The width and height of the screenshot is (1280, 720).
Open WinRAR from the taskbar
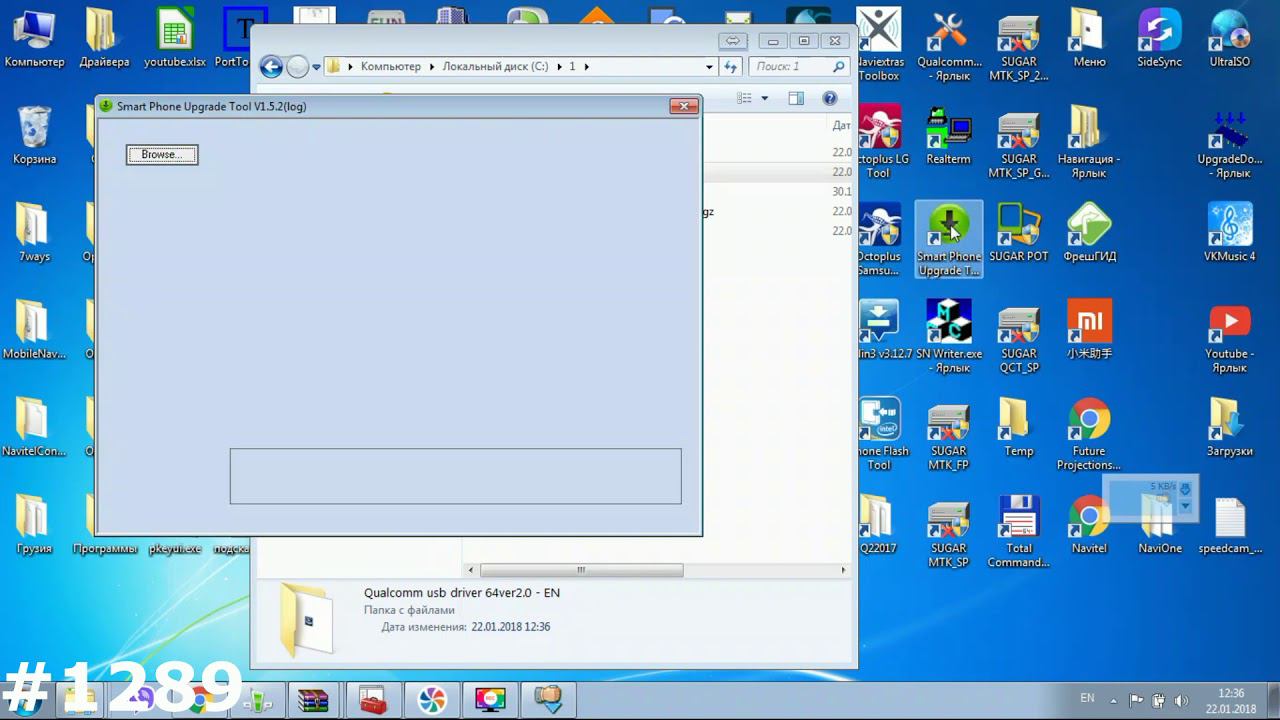(x=313, y=700)
